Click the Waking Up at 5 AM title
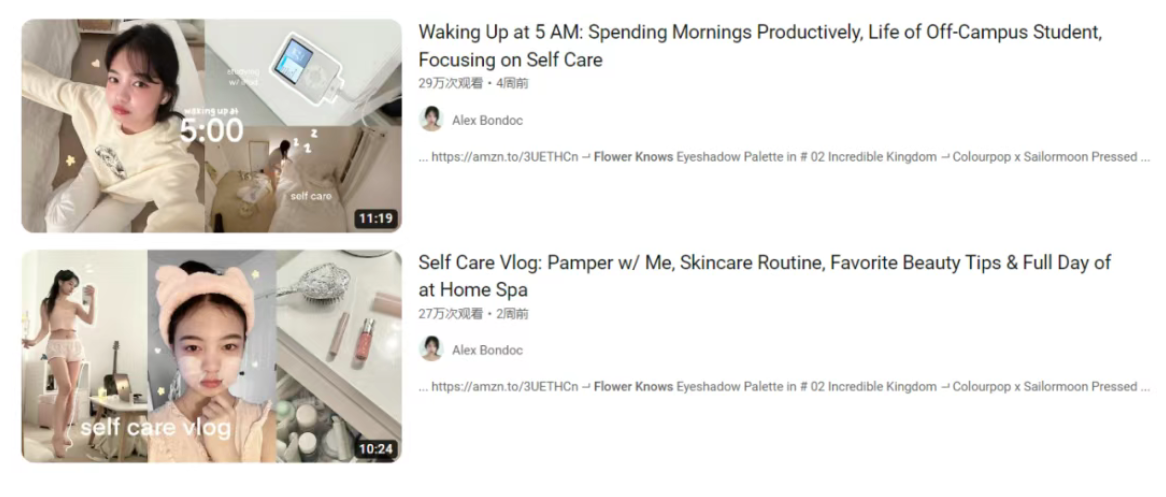The width and height of the screenshot is (1166, 497). click(x=759, y=45)
